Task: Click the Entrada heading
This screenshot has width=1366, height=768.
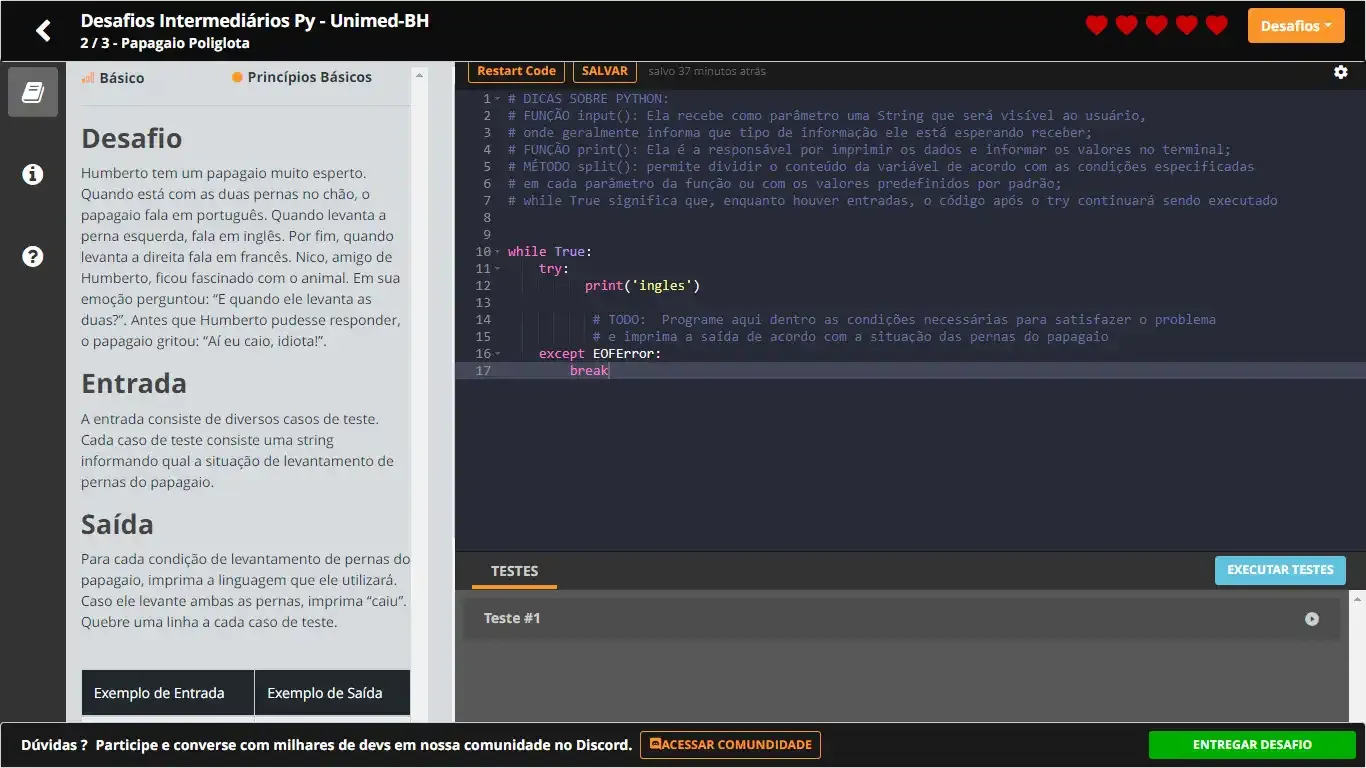Action: [134, 384]
